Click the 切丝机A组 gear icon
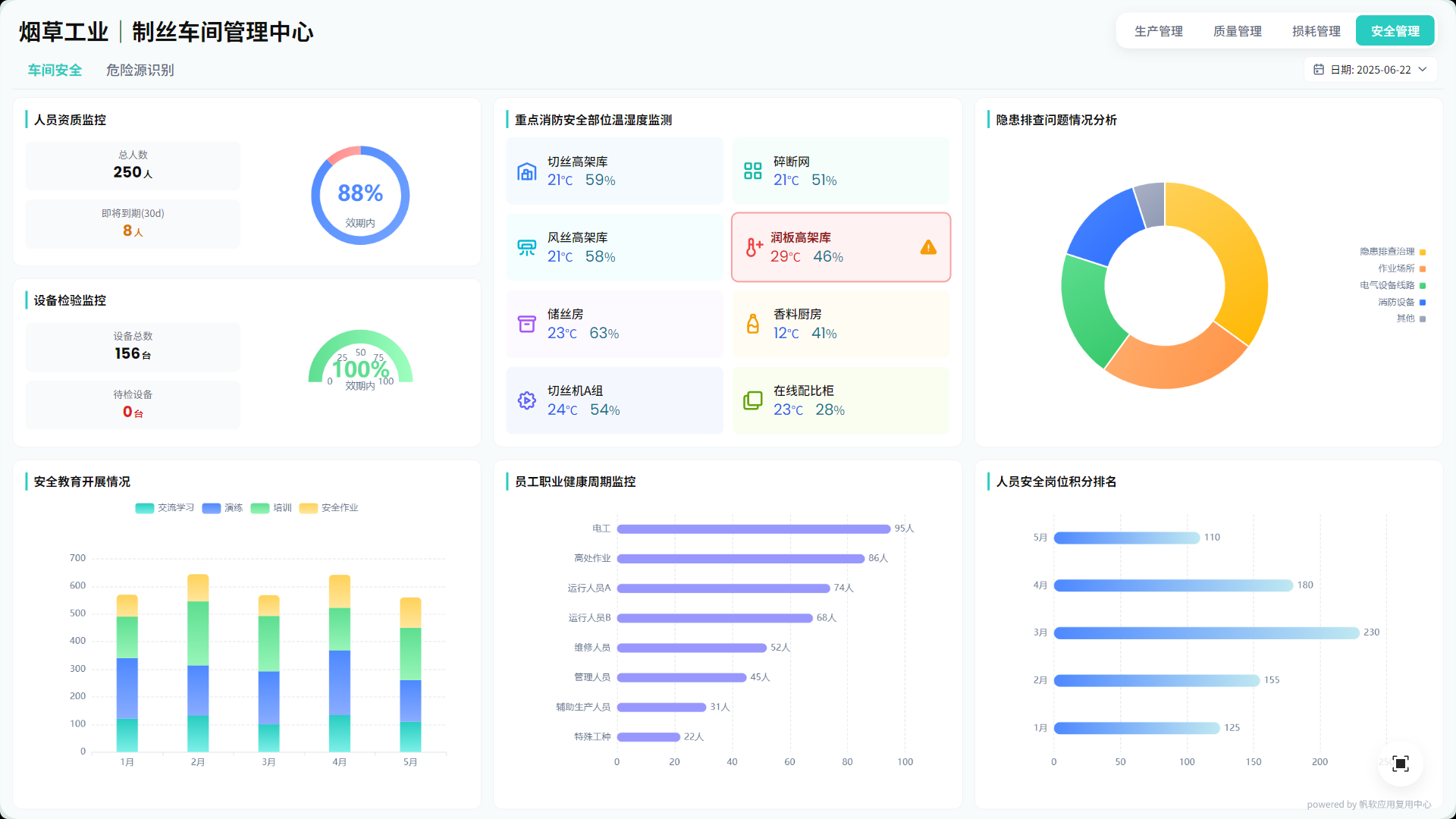The height and width of the screenshot is (819, 1456). click(526, 400)
